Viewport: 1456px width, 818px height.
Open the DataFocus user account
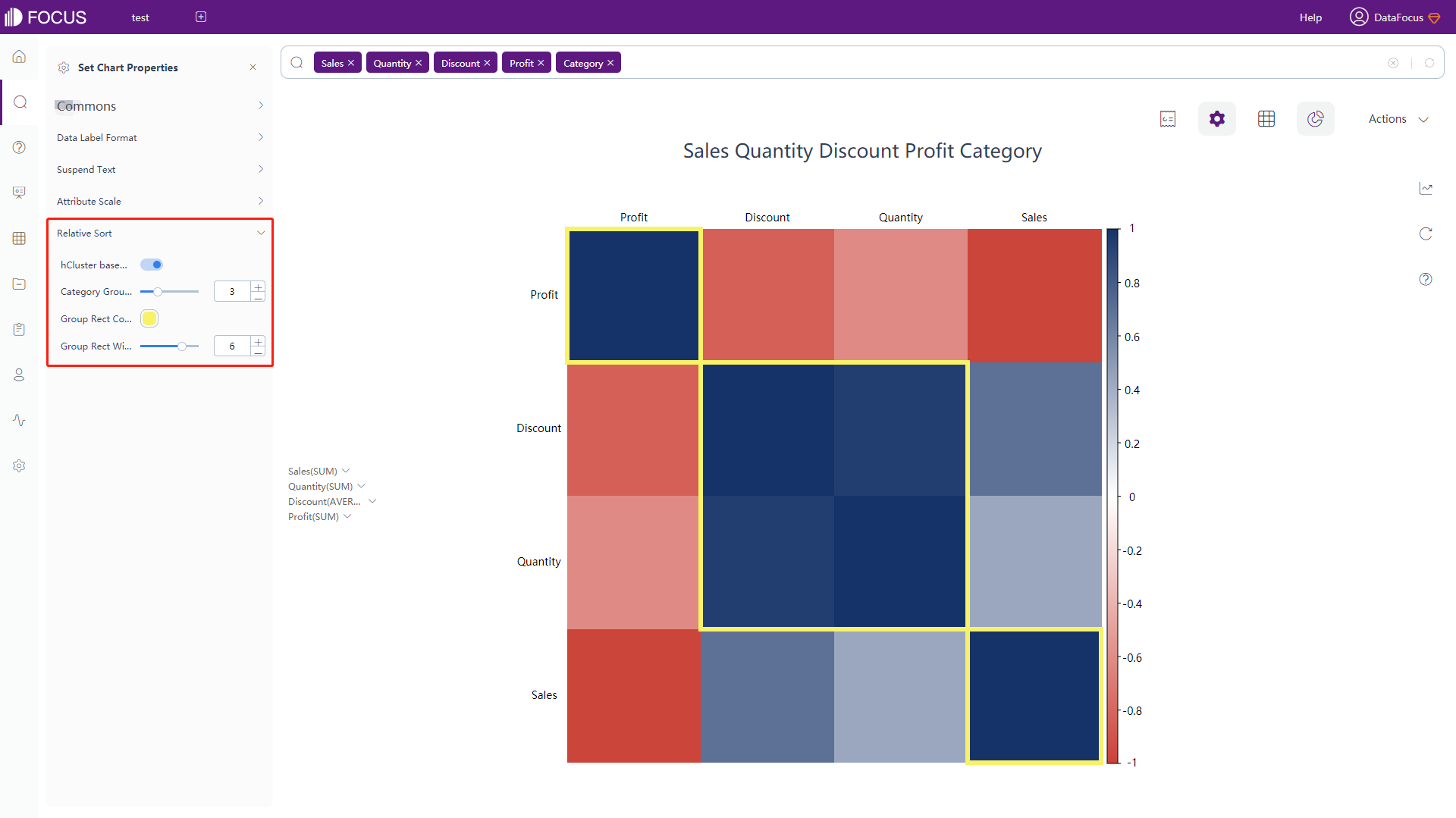pos(1395,17)
